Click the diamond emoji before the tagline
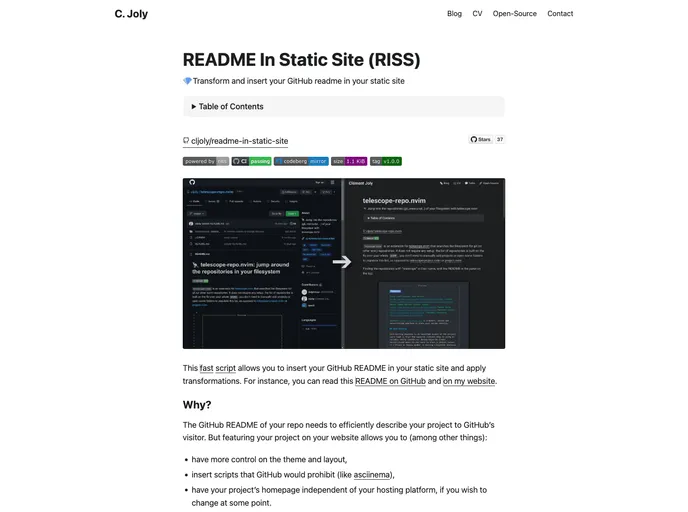The image size is (688, 512). coord(187,81)
